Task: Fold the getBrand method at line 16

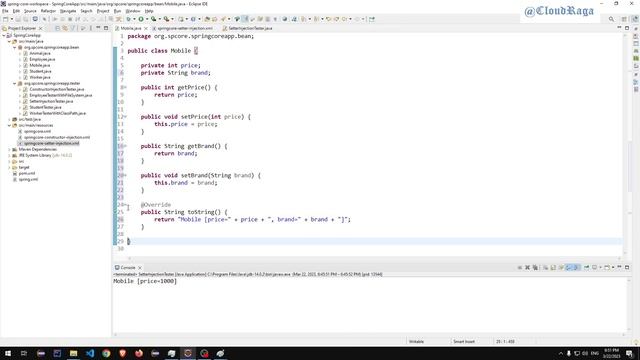Action: point(125,146)
